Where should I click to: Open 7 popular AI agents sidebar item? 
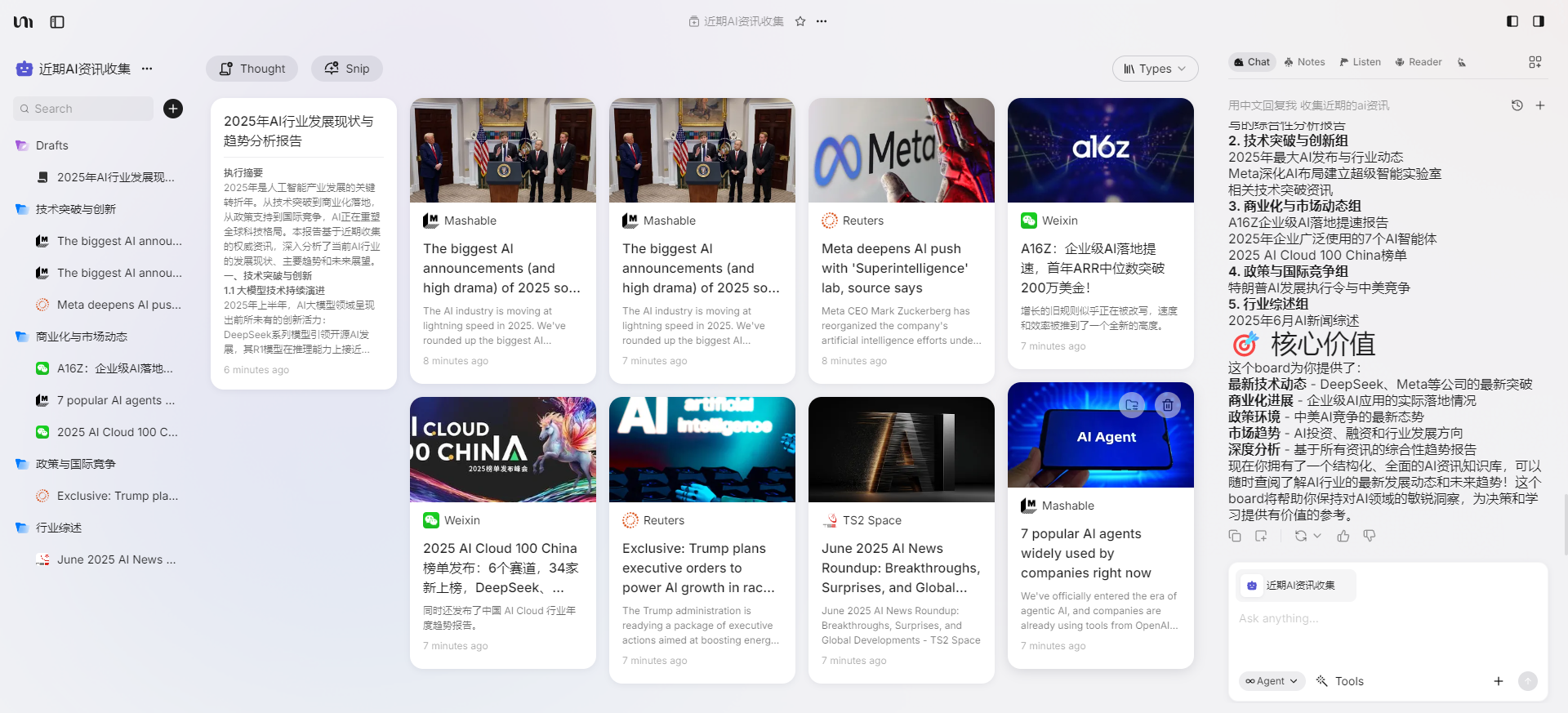(106, 400)
